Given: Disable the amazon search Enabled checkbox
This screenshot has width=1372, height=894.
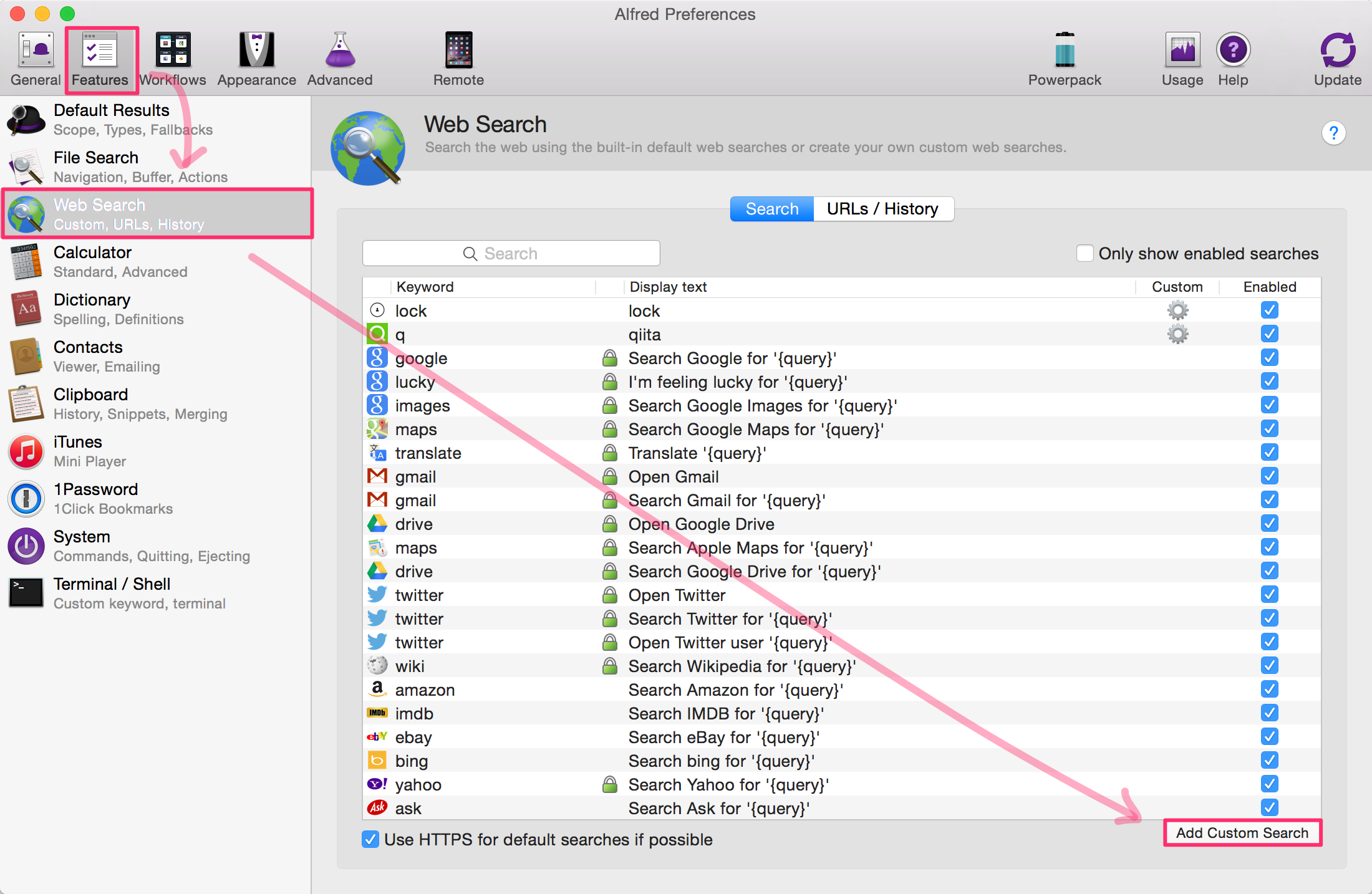Looking at the screenshot, I should pyautogui.click(x=1269, y=690).
